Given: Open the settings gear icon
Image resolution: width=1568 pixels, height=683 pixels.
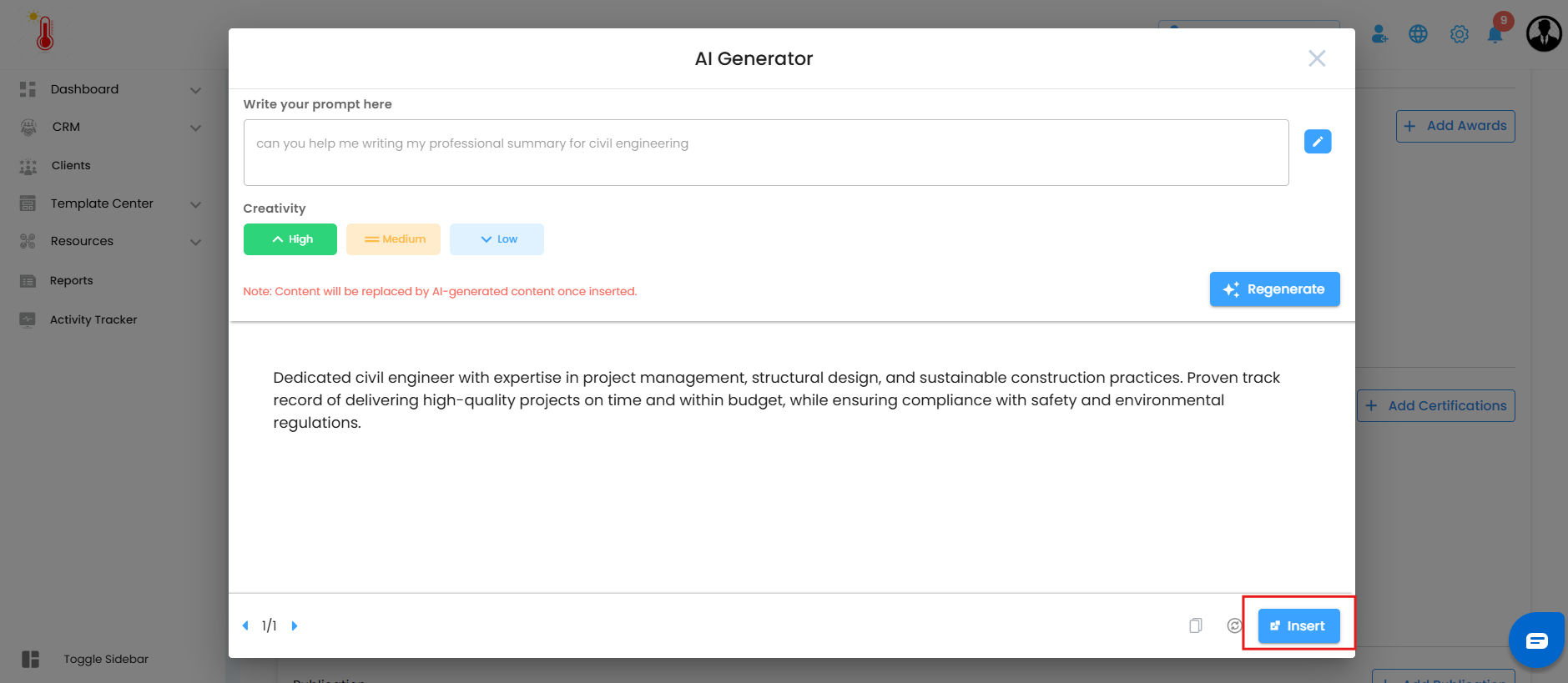Looking at the screenshot, I should coord(1459,34).
